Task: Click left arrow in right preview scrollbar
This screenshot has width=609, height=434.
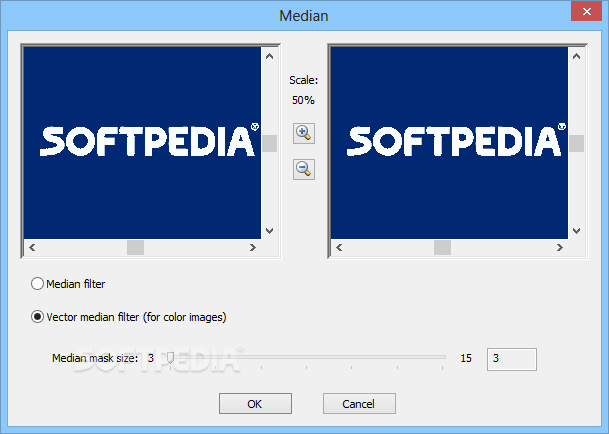Action: coord(339,248)
